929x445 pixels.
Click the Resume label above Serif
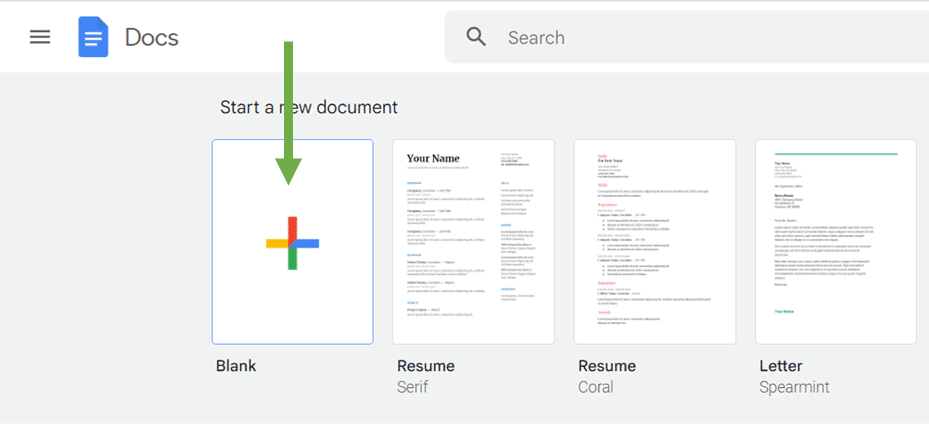(x=425, y=366)
